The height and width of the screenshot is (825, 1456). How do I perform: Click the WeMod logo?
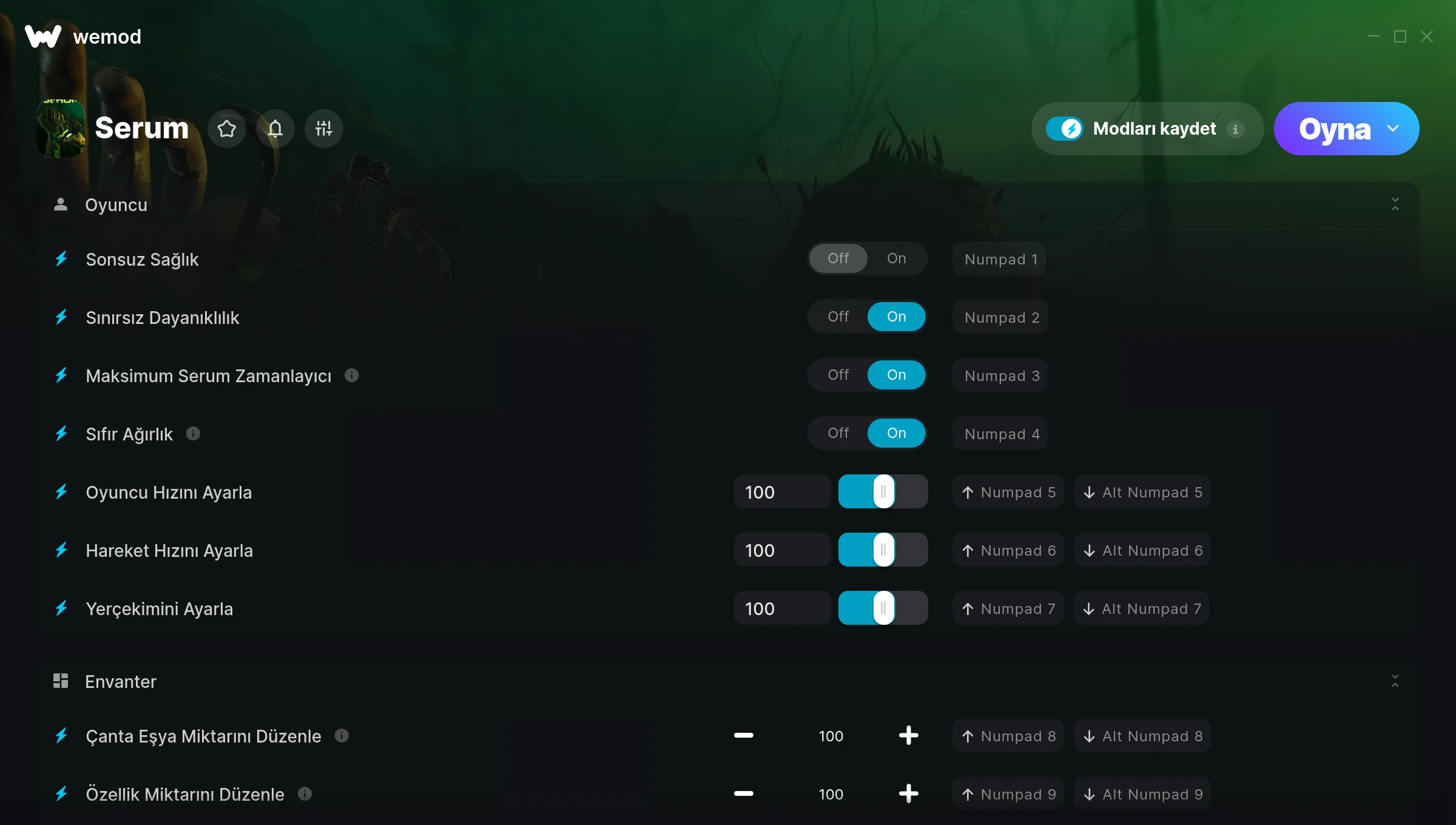coord(43,36)
